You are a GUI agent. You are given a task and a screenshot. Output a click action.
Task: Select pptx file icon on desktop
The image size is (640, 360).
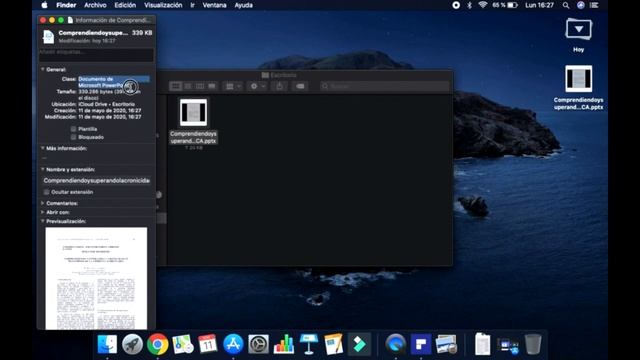tap(578, 78)
